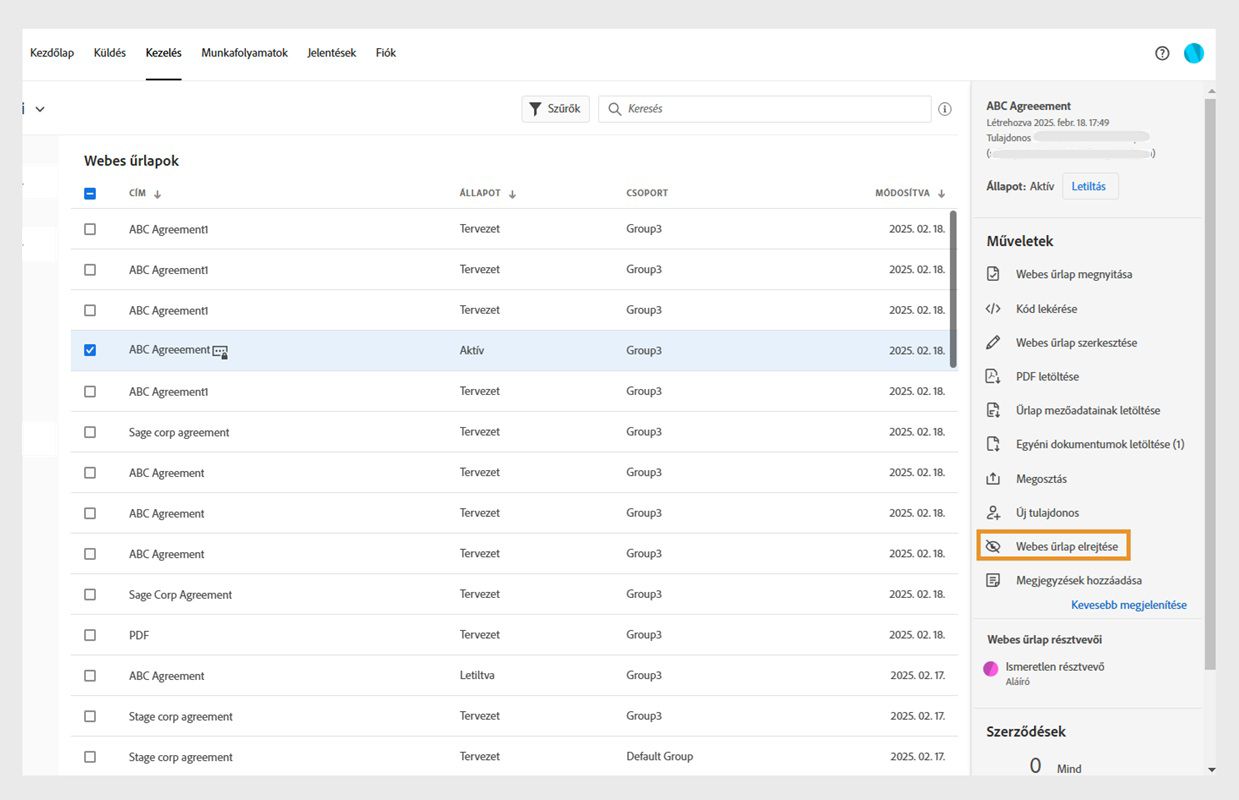Switch to the Jelentések tab
Viewport: 1239px width, 800px height.
tap(332, 53)
